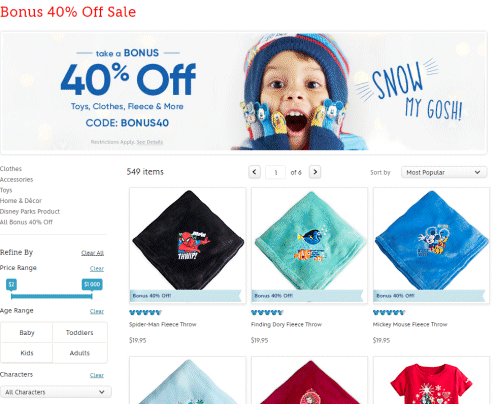Select the $2 minimum price handle
Image resolution: width=500 pixels, height=404 pixels.
point(11,284)
